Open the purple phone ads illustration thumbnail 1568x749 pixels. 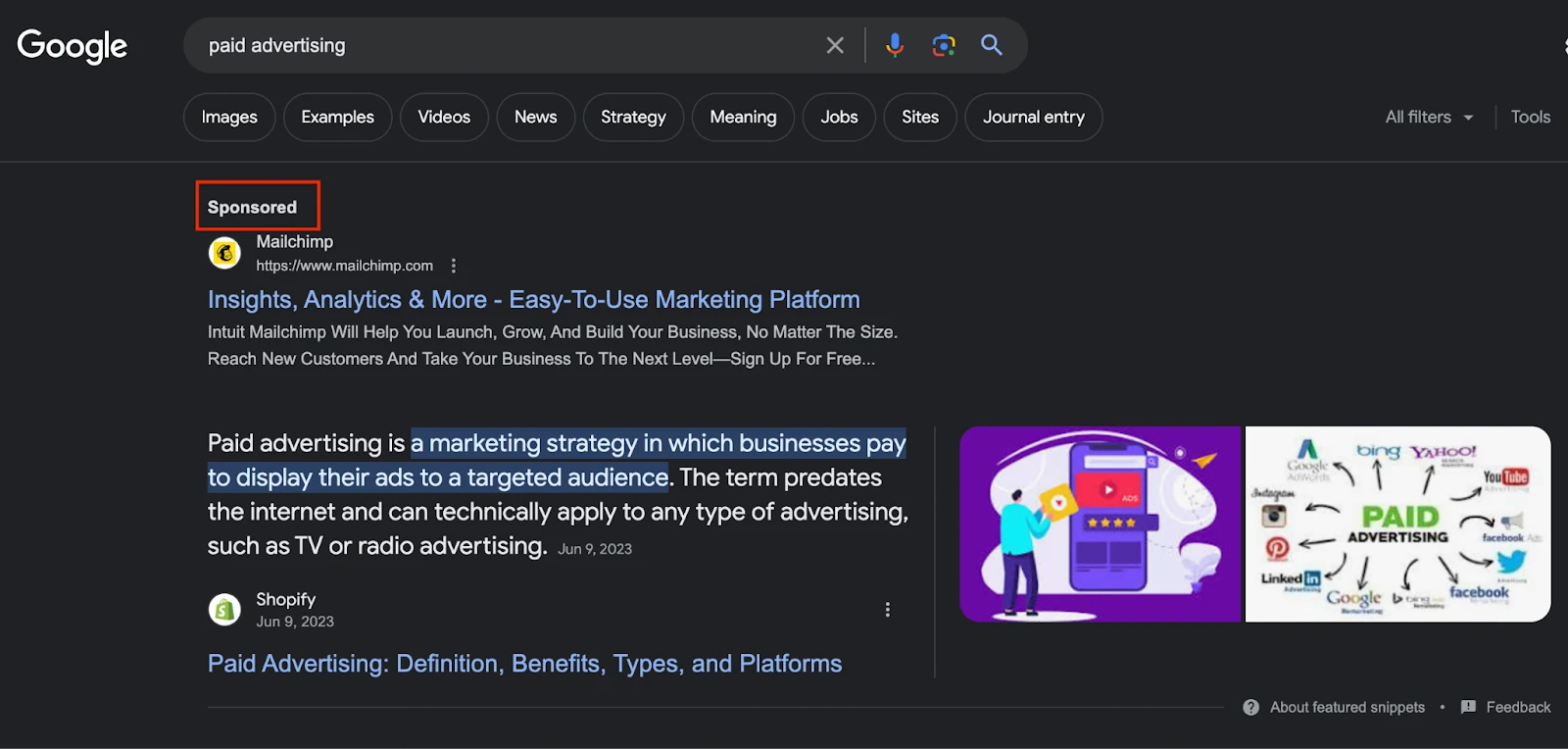click(1101, 524)
